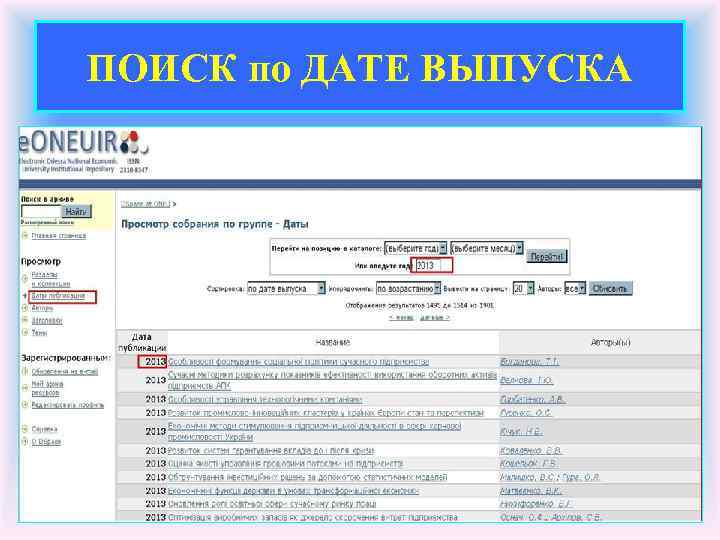Viewport: 720px width, 540px height.
Task: Open the (выберите год) year dropdown
Action: 416,248
